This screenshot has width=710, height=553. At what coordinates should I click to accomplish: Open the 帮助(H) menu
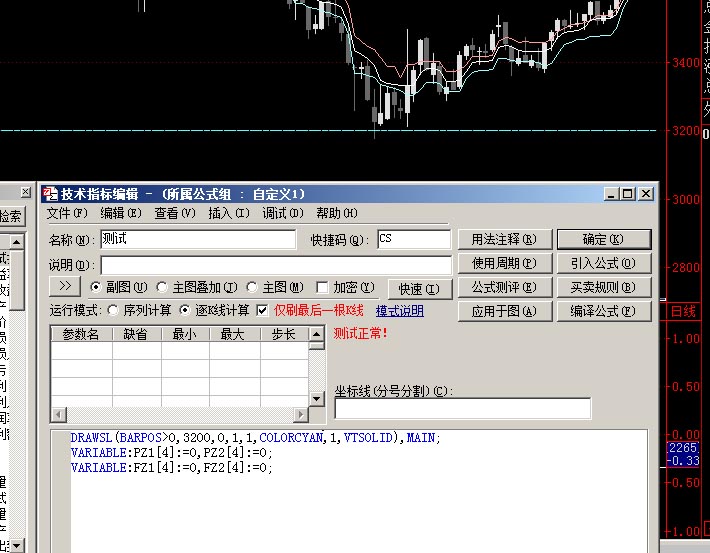(336, 213)
